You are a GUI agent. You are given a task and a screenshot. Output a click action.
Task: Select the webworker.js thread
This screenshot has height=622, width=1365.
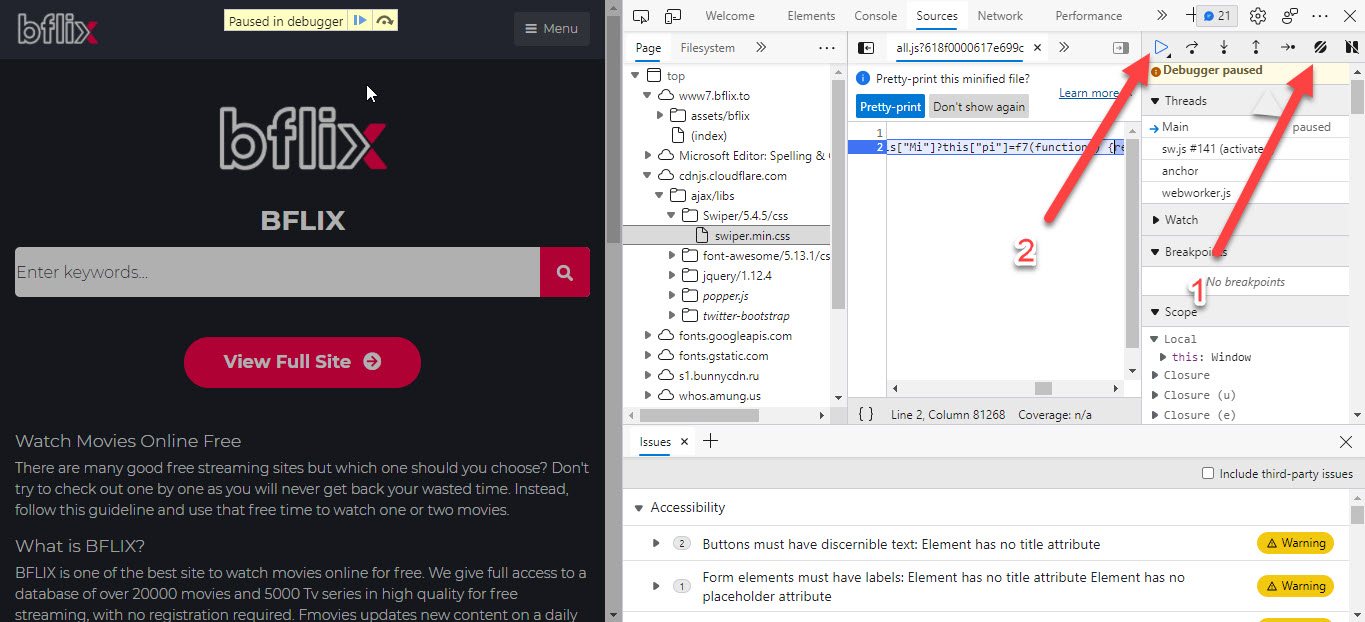[x=1196, y=193]
